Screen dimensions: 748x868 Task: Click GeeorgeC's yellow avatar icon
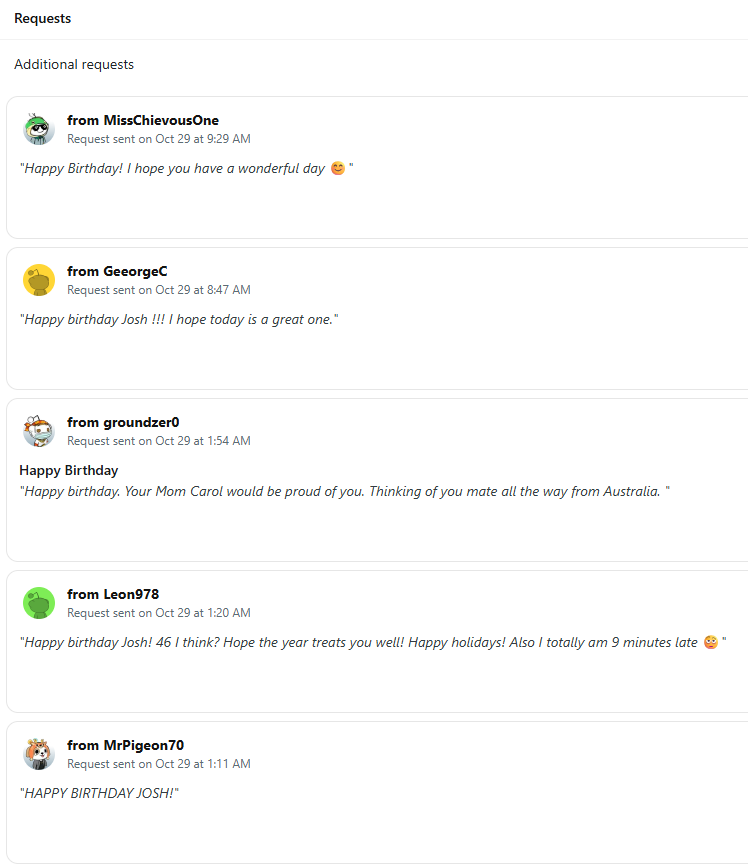[38, 280]
